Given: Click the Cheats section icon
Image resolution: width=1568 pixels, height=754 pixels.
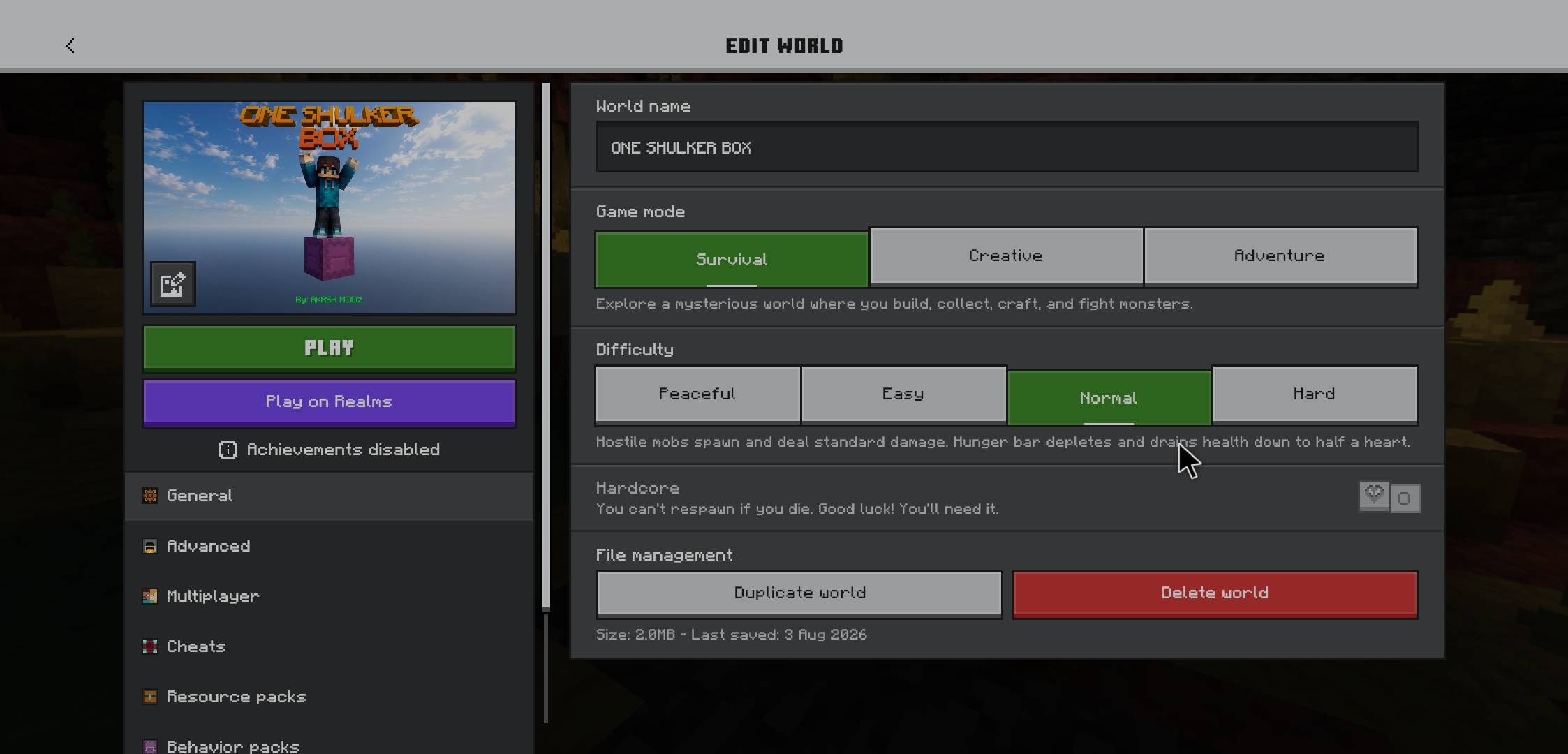Looking at the screenshot, I should 149,646.
